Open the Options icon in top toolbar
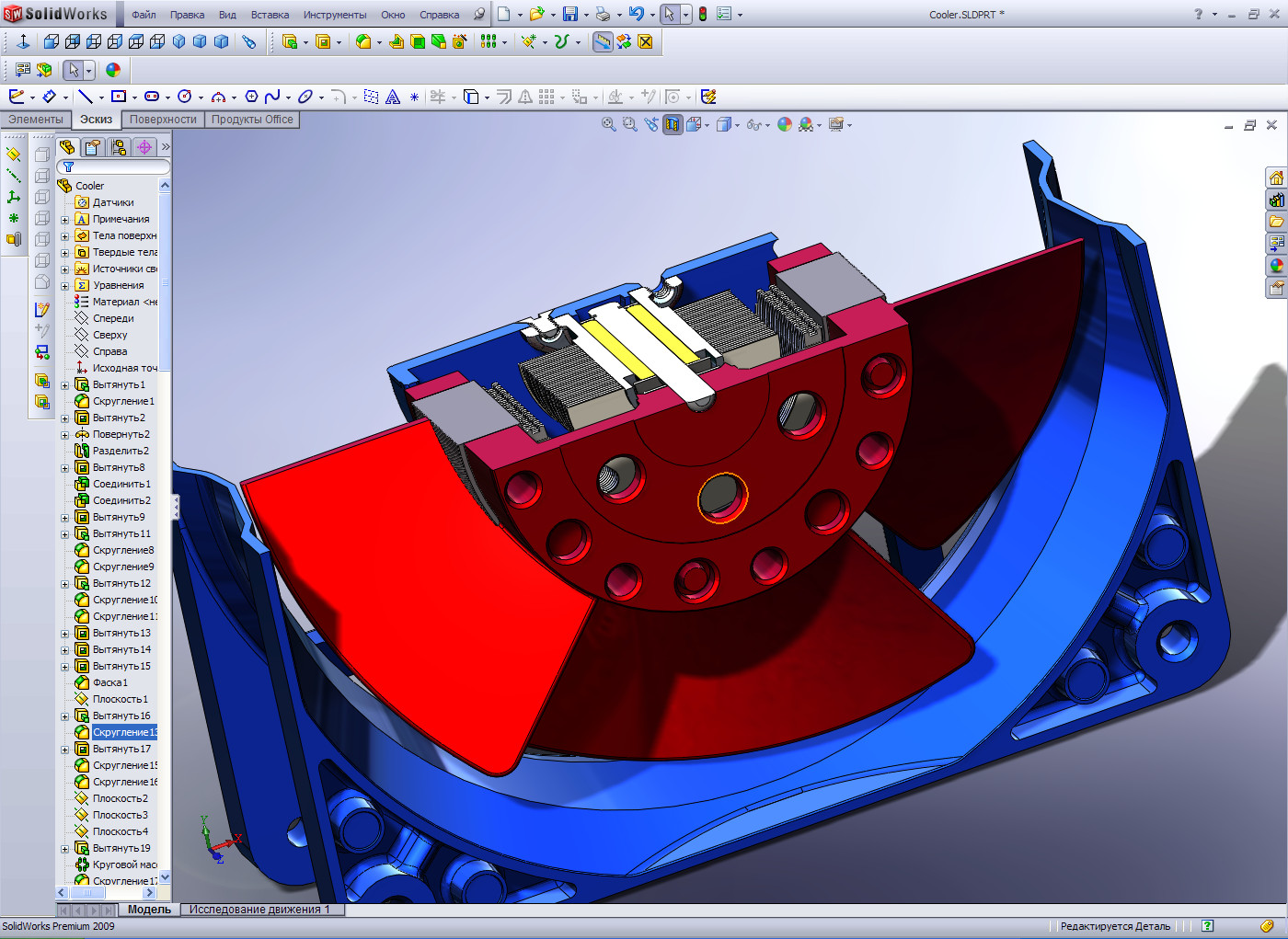Screen dimensions: 1288x939 [x=724, y=14]
